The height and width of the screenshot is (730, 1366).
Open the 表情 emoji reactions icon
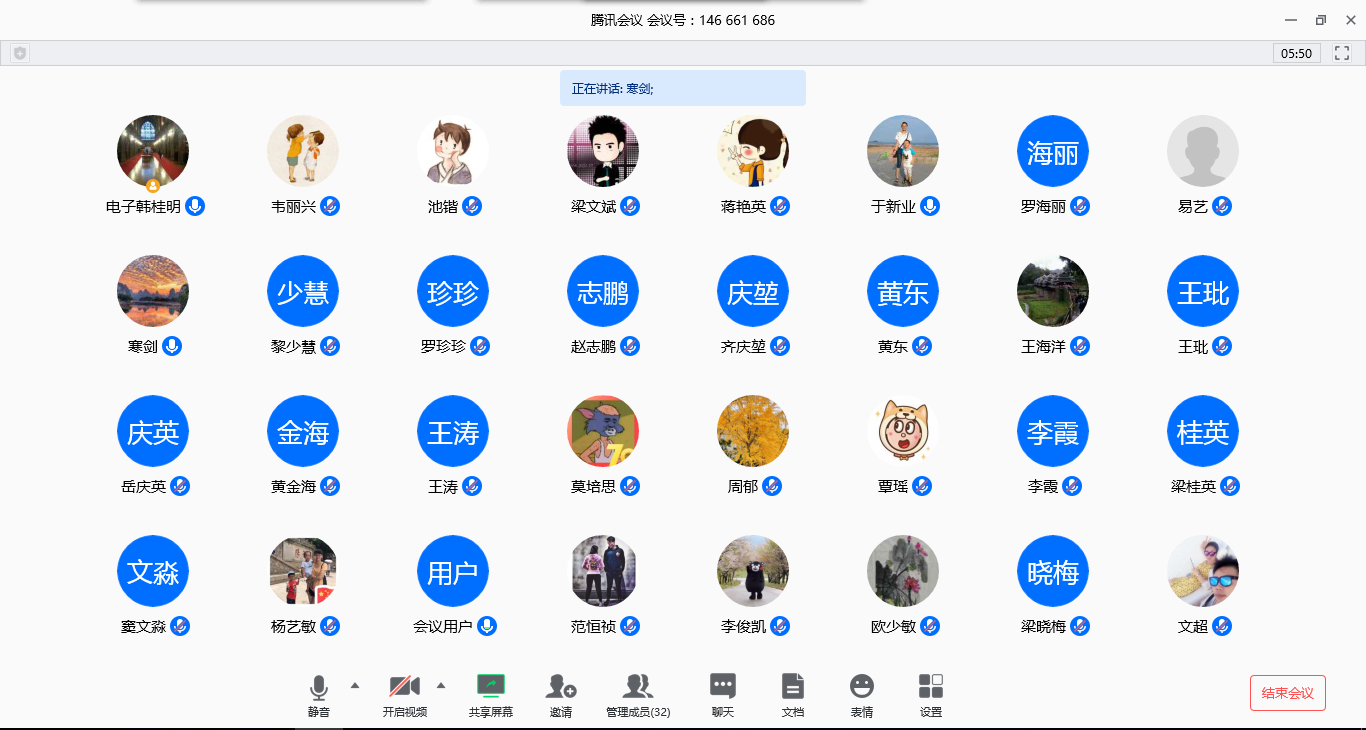tap(861, 687)
